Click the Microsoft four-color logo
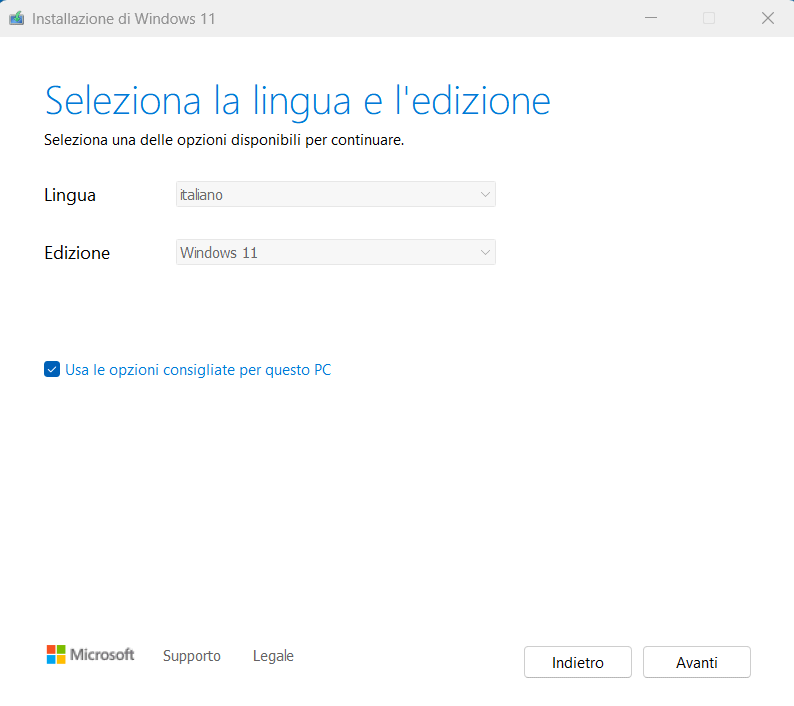Viewport: 794px width, 706px height. coord(56,654)
